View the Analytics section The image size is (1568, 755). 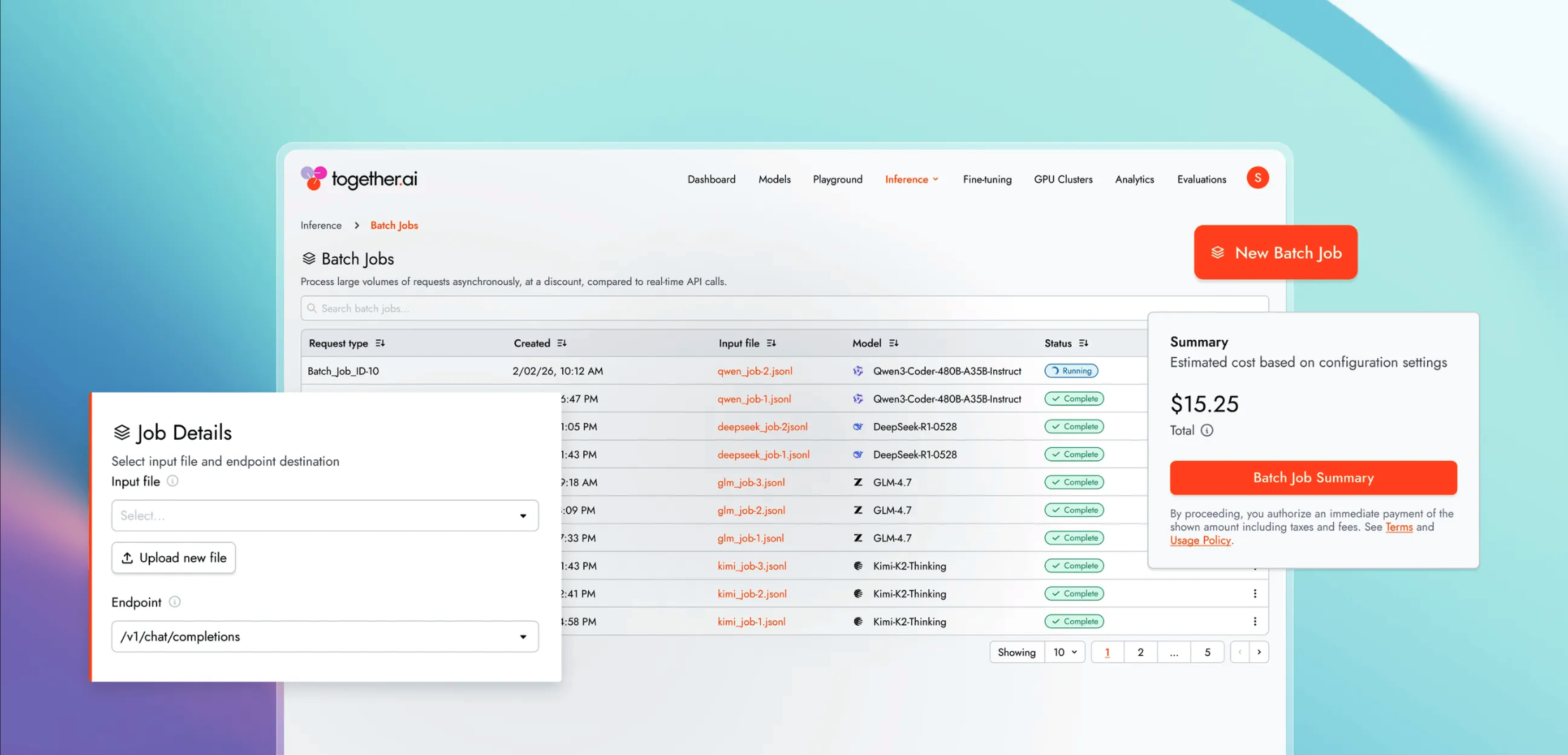[1134, 179]
